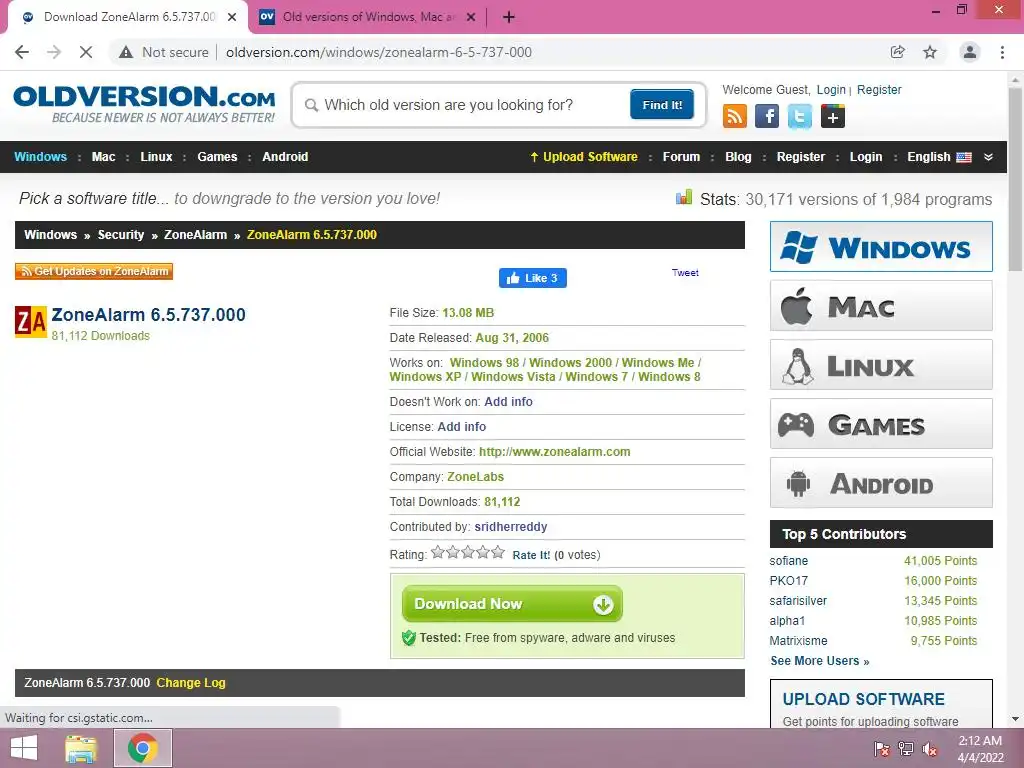Image resolution: width=1024 pixels, height=768 pixels.
Task: Click the first rating star
Action: coord(438,553)
